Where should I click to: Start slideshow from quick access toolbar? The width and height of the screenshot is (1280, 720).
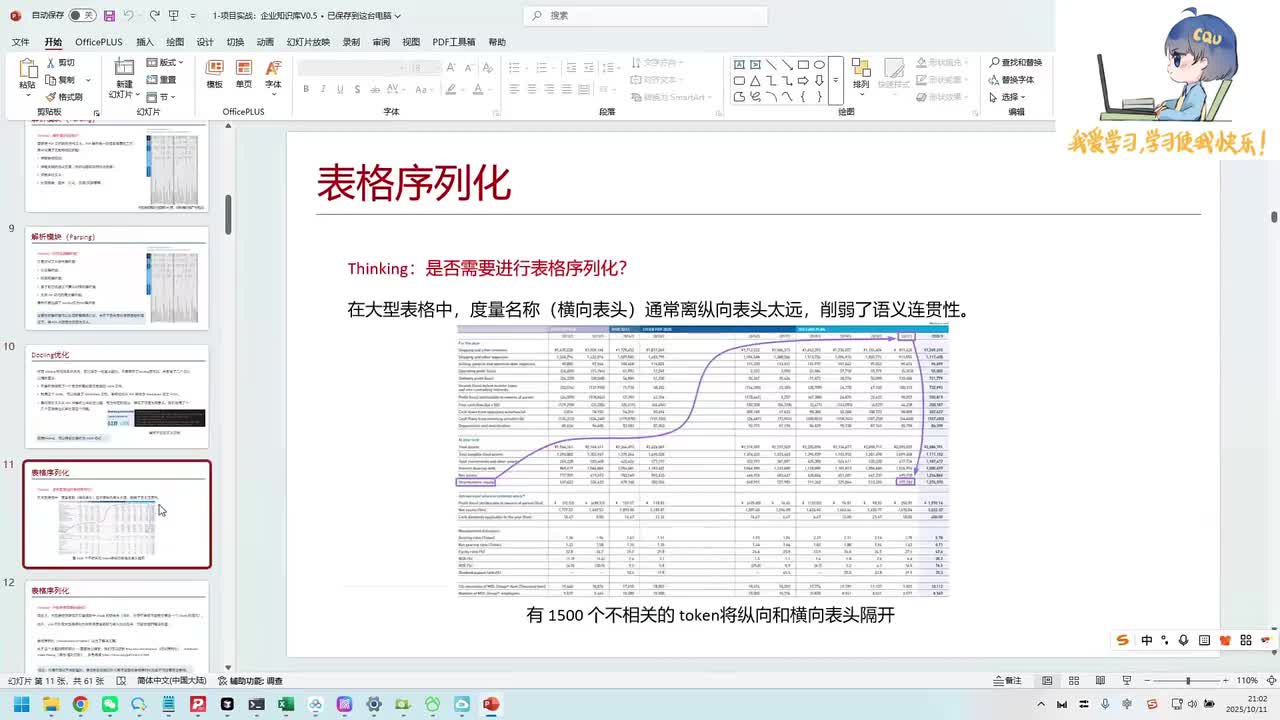point(176,16)
